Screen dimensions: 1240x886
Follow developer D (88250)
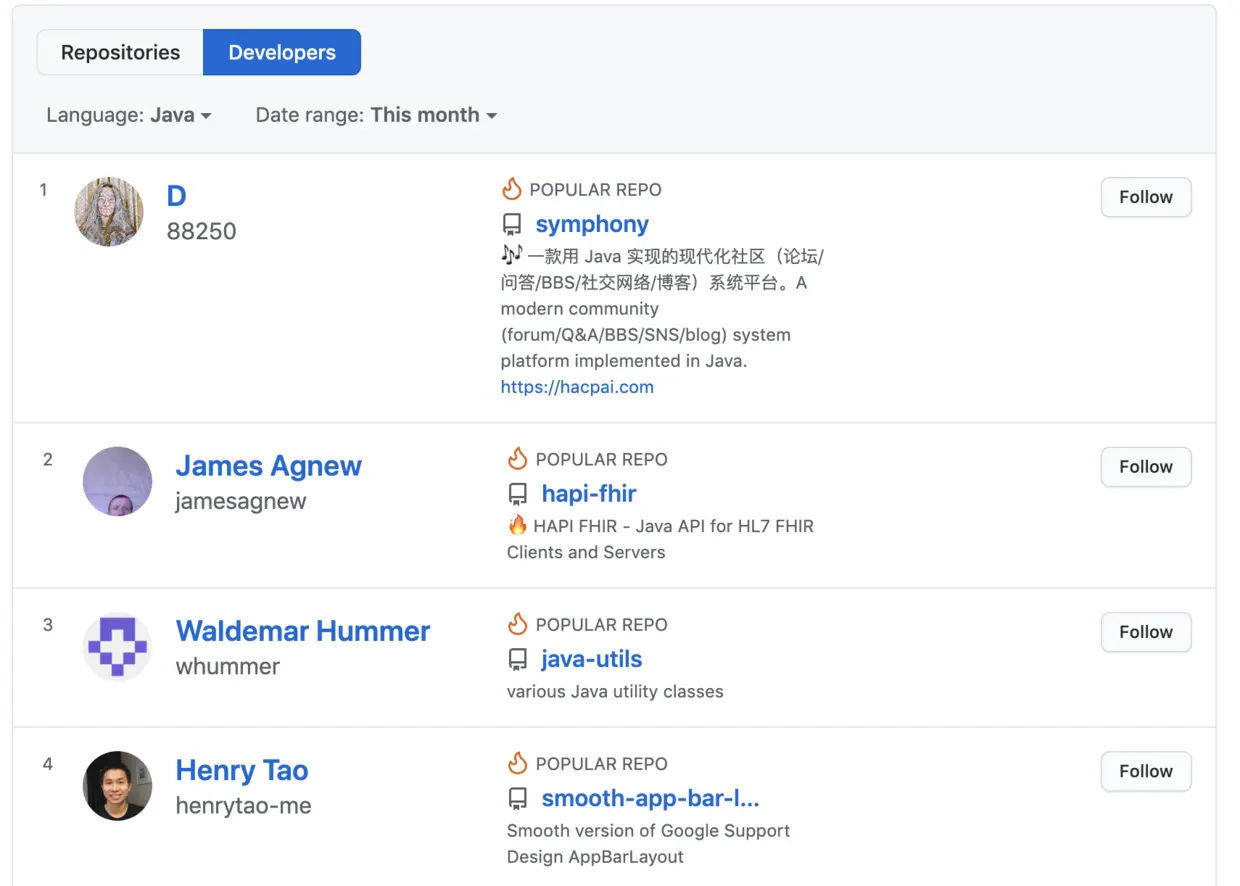pyautogui.click(x=1145, y=197)
